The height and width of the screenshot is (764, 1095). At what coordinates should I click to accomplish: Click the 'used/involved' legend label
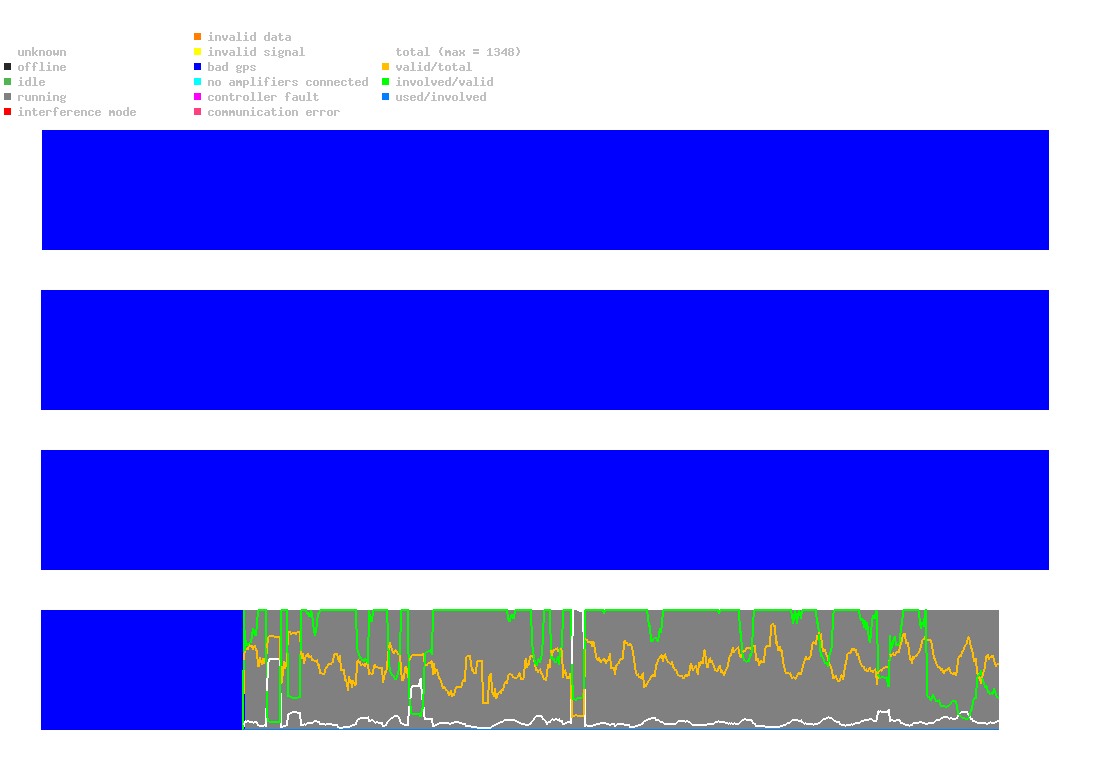(441, 97)
